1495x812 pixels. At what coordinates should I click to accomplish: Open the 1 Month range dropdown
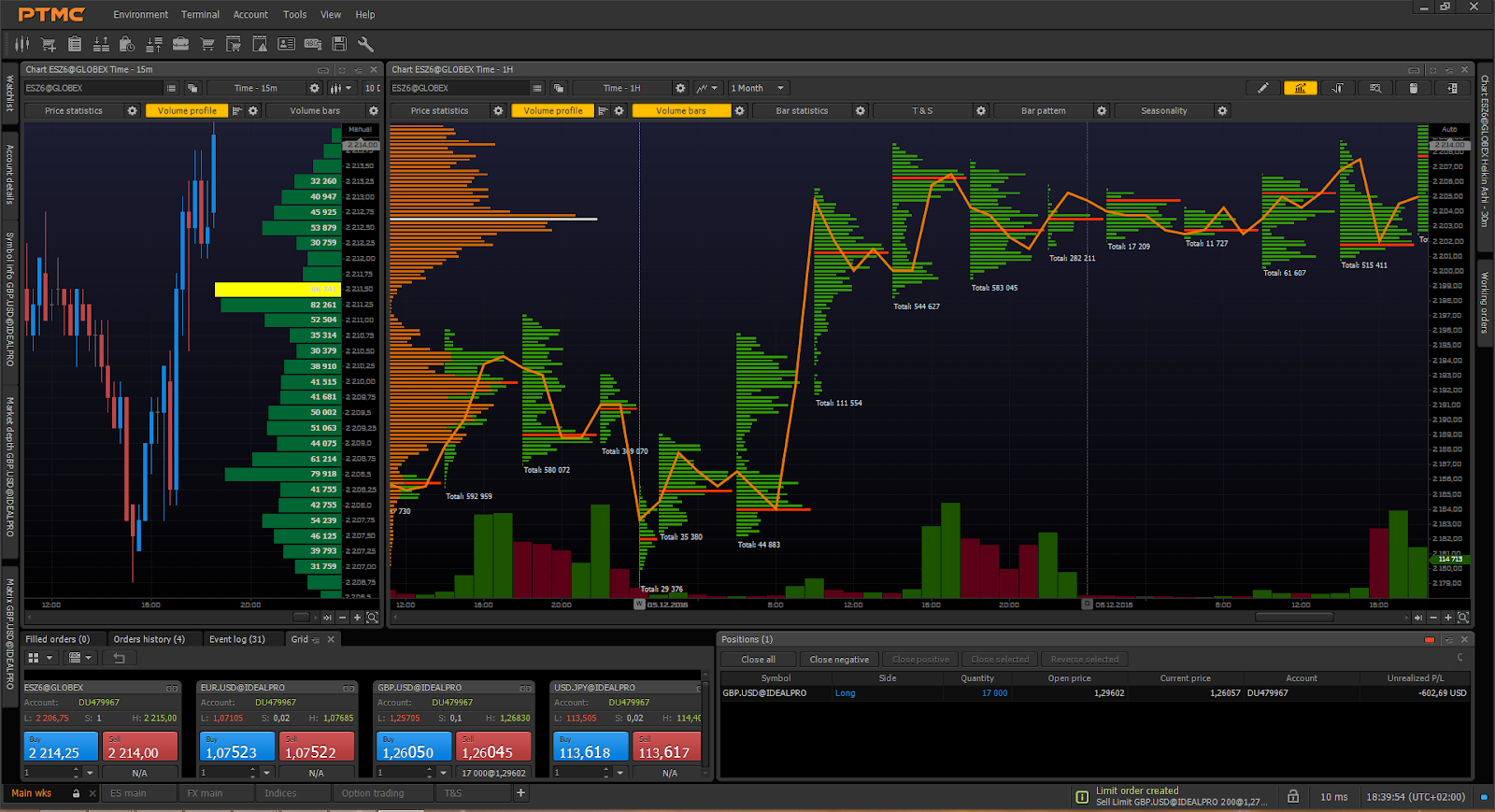point(759,88)
